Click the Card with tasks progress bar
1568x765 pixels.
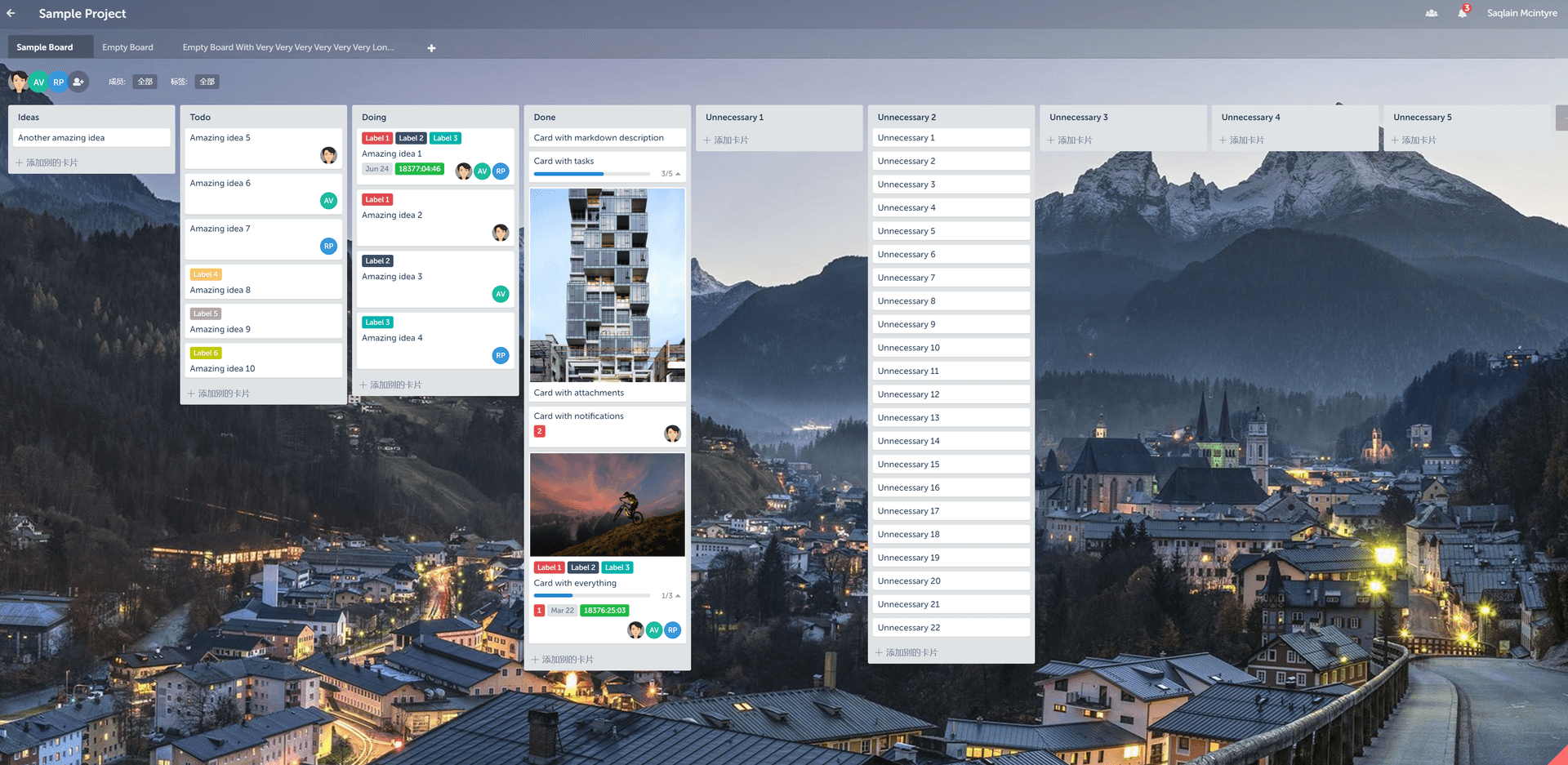tap(592, 174)
